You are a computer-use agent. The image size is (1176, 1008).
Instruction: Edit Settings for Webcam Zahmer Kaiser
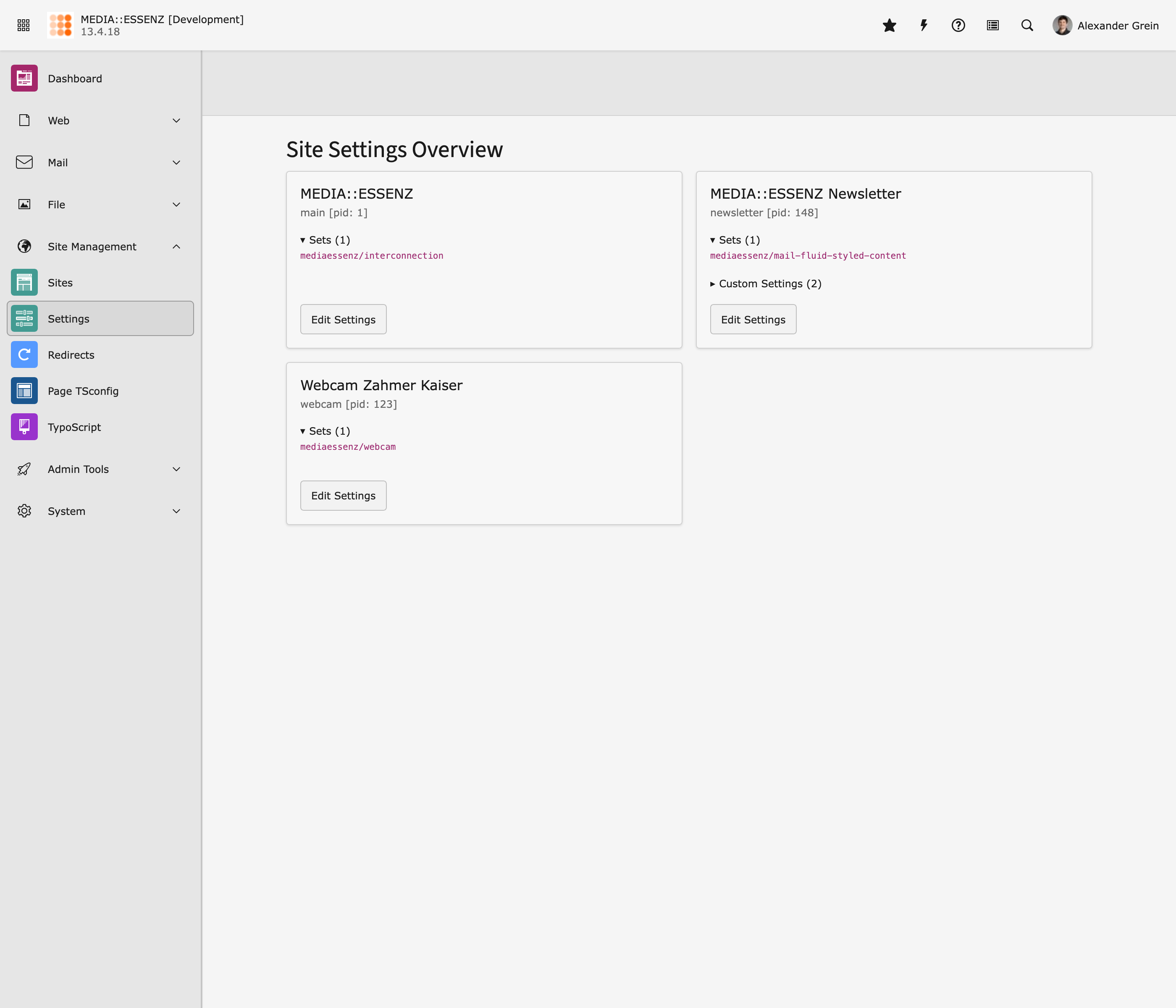pos(343,496)
